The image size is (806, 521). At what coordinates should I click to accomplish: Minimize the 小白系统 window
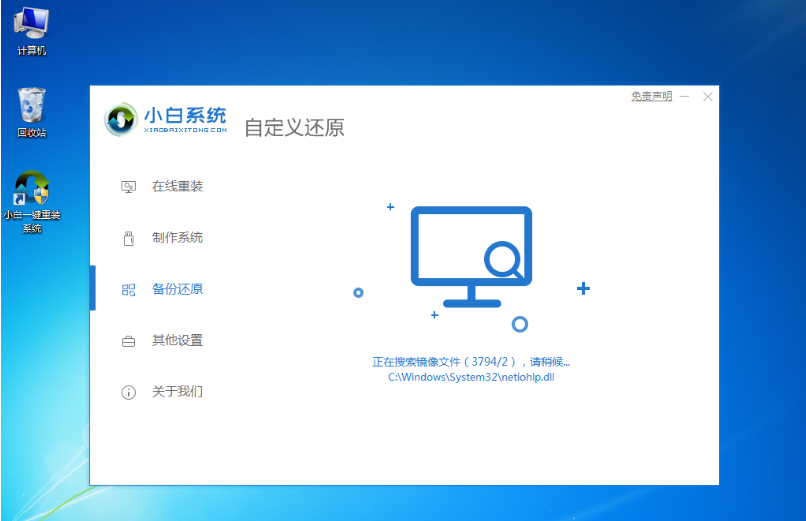pyautogui.click(x=684, y=97)
